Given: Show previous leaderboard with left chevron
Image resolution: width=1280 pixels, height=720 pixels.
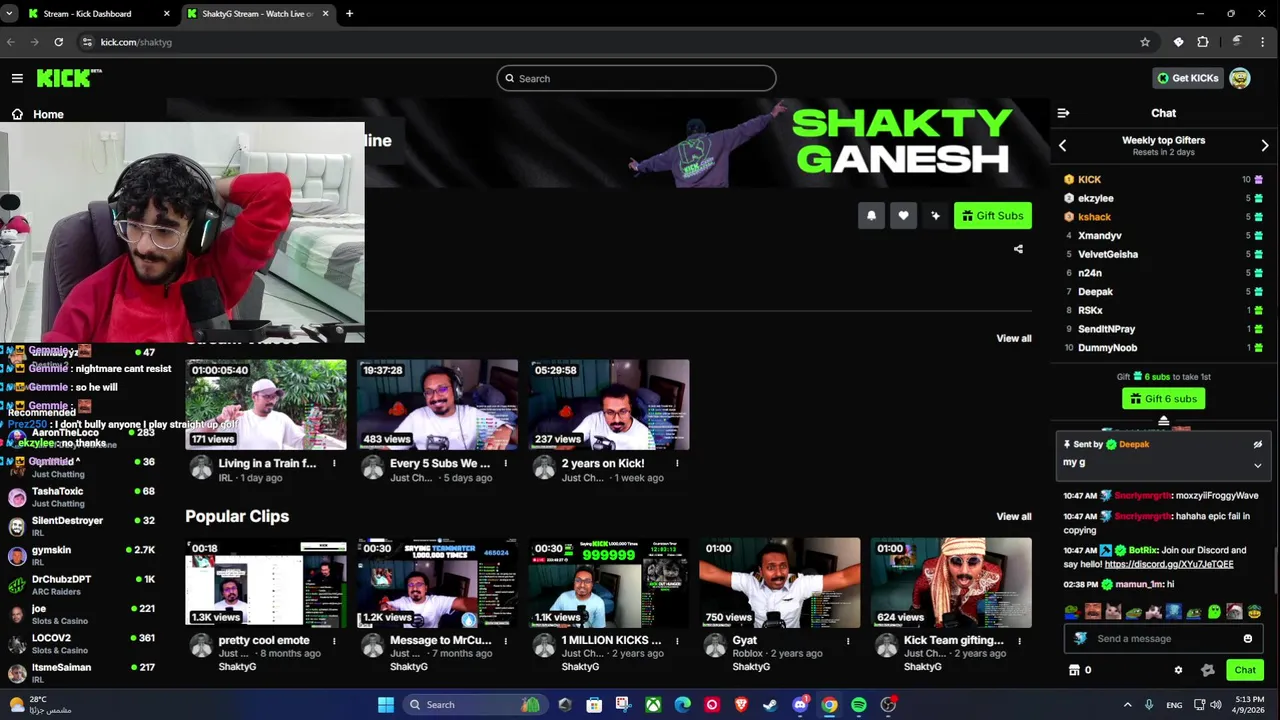Looking at the screenshot, I should [1063, 145].
